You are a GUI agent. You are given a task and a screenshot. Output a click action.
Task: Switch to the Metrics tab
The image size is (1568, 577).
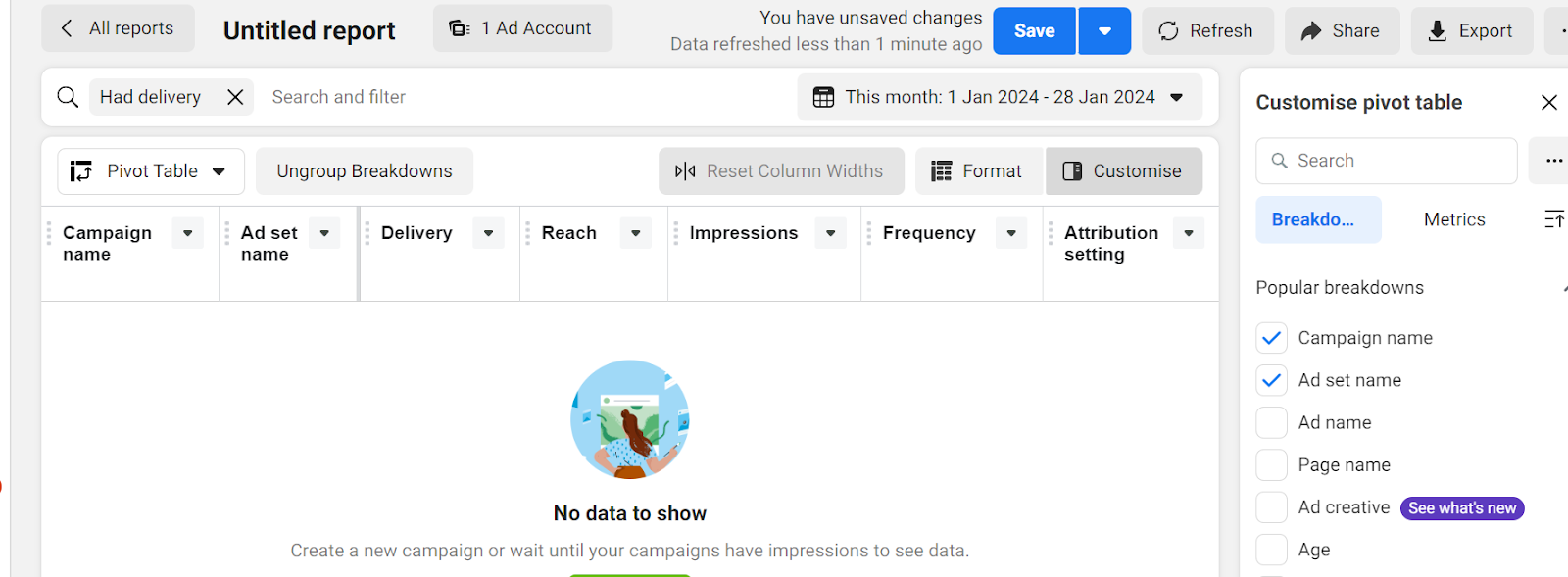click(1454, 219)
